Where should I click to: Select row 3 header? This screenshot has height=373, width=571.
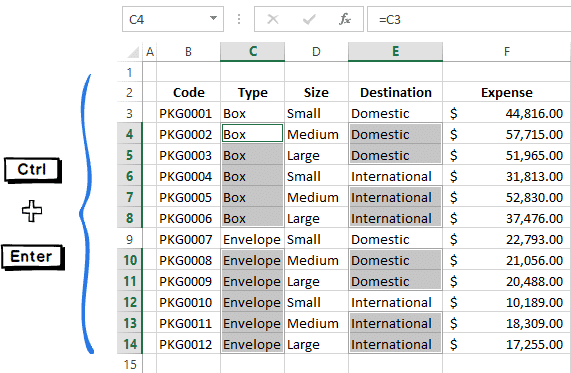click(130, 113)
